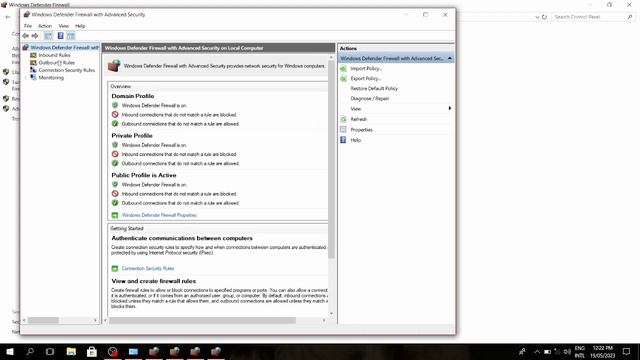Select Monitoring in the tree

(51, 78)
